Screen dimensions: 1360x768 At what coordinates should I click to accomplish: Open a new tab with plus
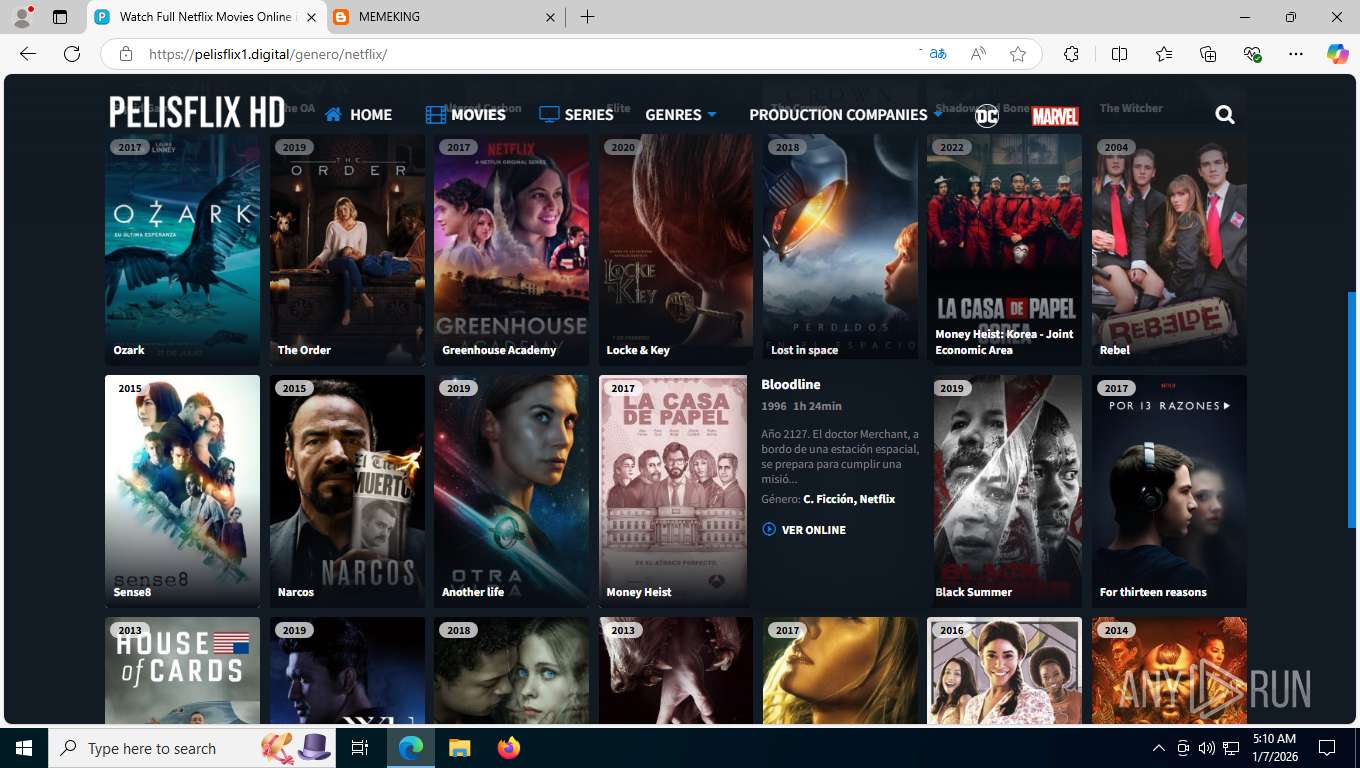[x=587, y=17]
